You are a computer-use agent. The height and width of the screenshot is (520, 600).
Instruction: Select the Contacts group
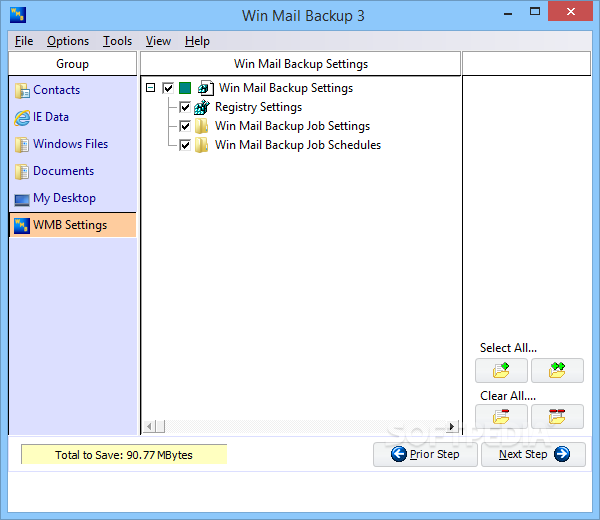(73, 90)
